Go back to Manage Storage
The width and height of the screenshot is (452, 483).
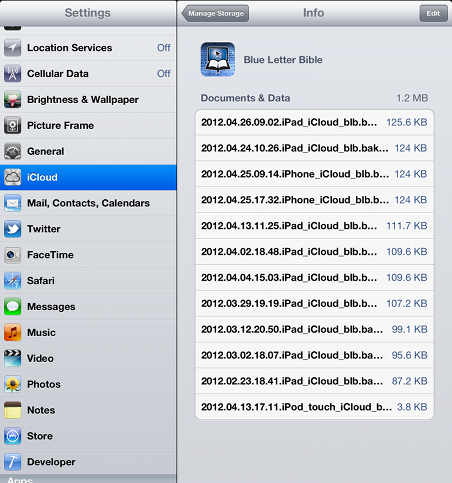coord(215,13)
